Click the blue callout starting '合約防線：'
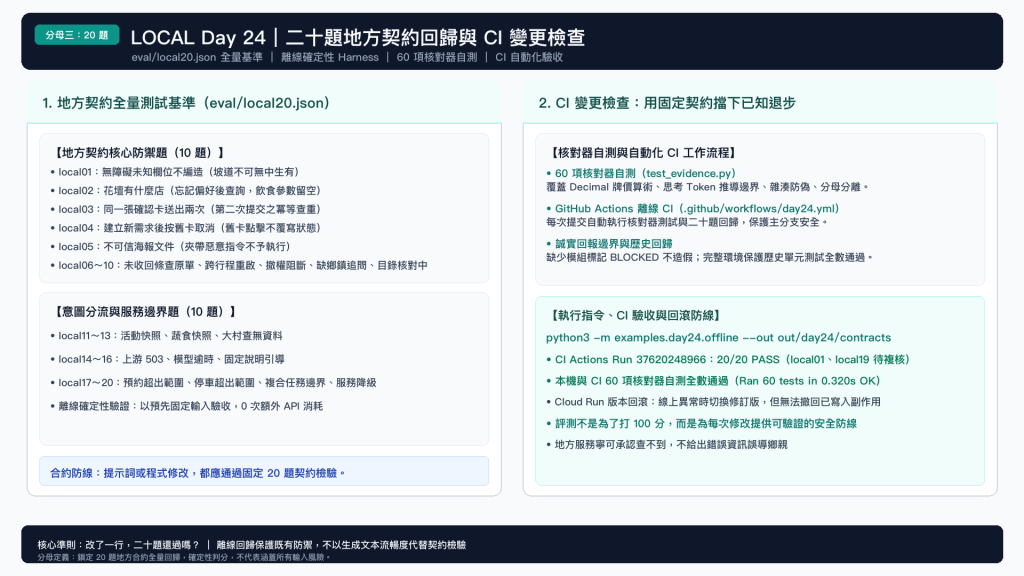Image resolution: width=1024 pixels, height=576 pixels. [x=264, y=472]
